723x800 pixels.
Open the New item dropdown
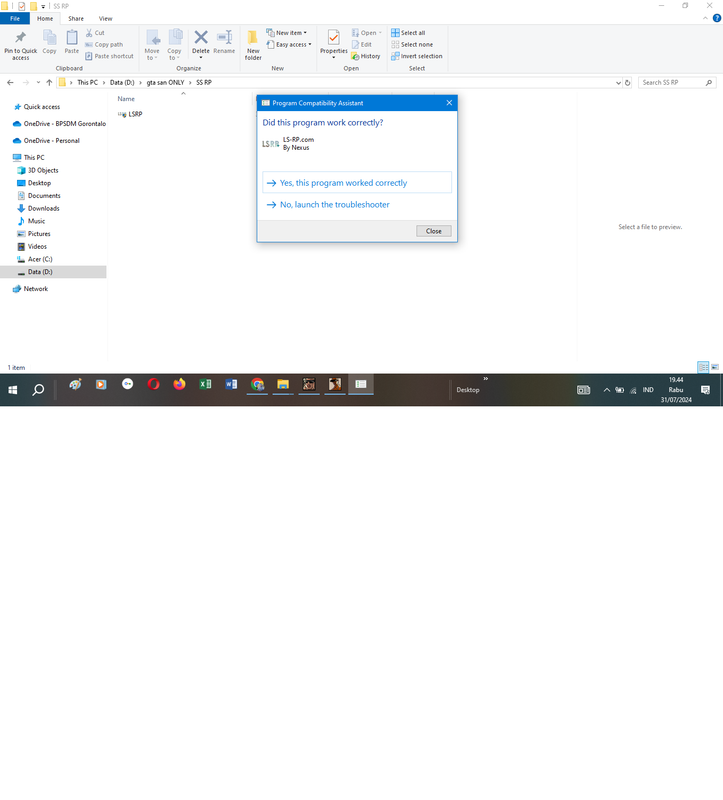coord(287,33)
